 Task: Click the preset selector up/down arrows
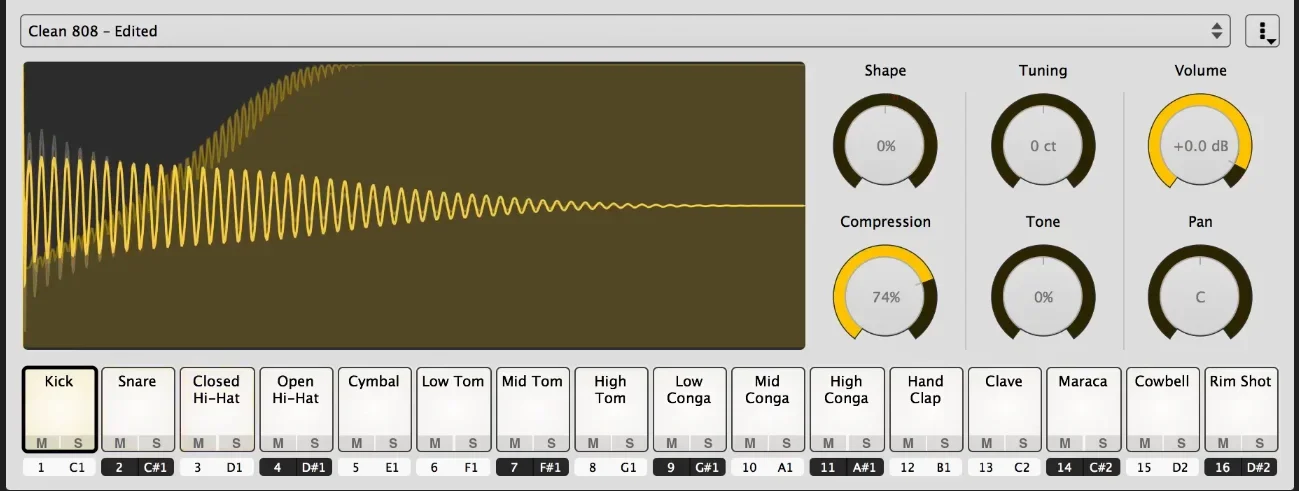click(x=1216, y=31)
